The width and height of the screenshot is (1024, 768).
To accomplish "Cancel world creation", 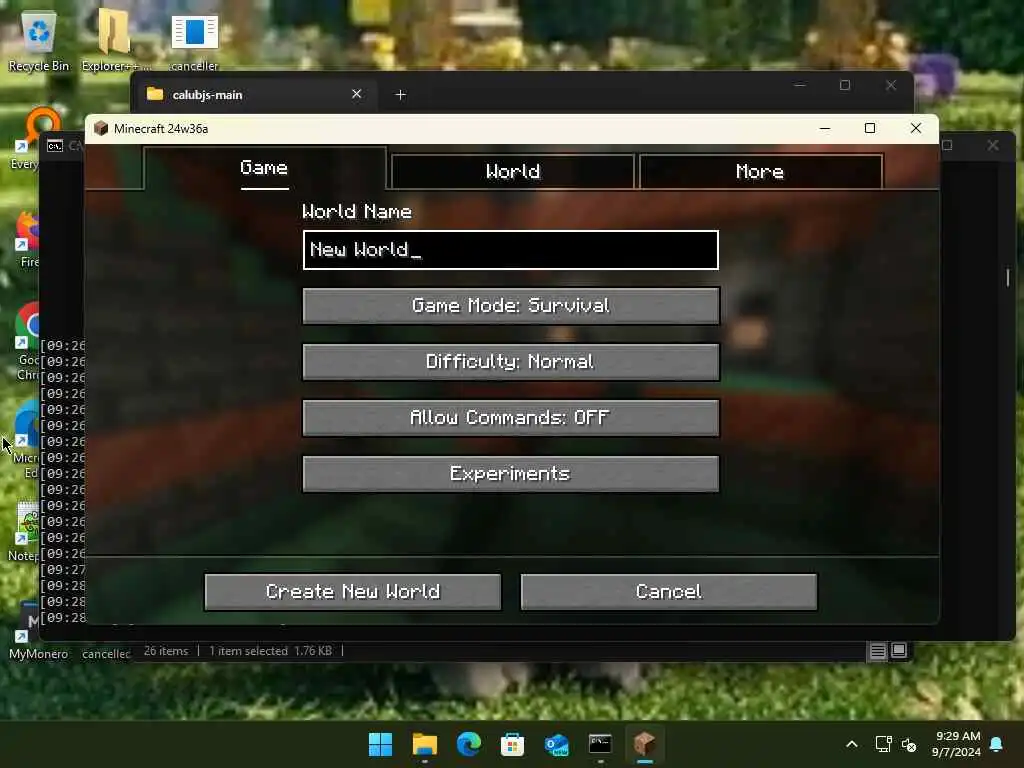I will tap(669, 592).
